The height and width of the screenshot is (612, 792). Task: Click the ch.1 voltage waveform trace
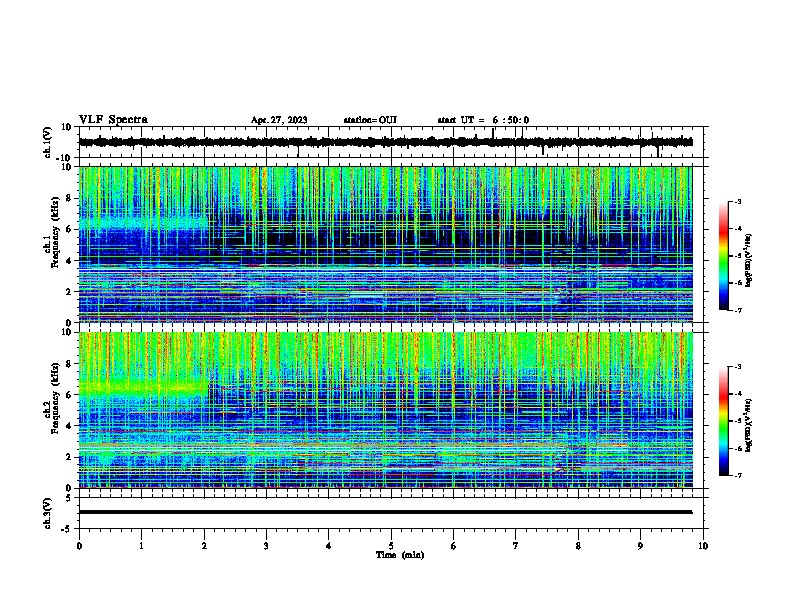coord(385,142)
